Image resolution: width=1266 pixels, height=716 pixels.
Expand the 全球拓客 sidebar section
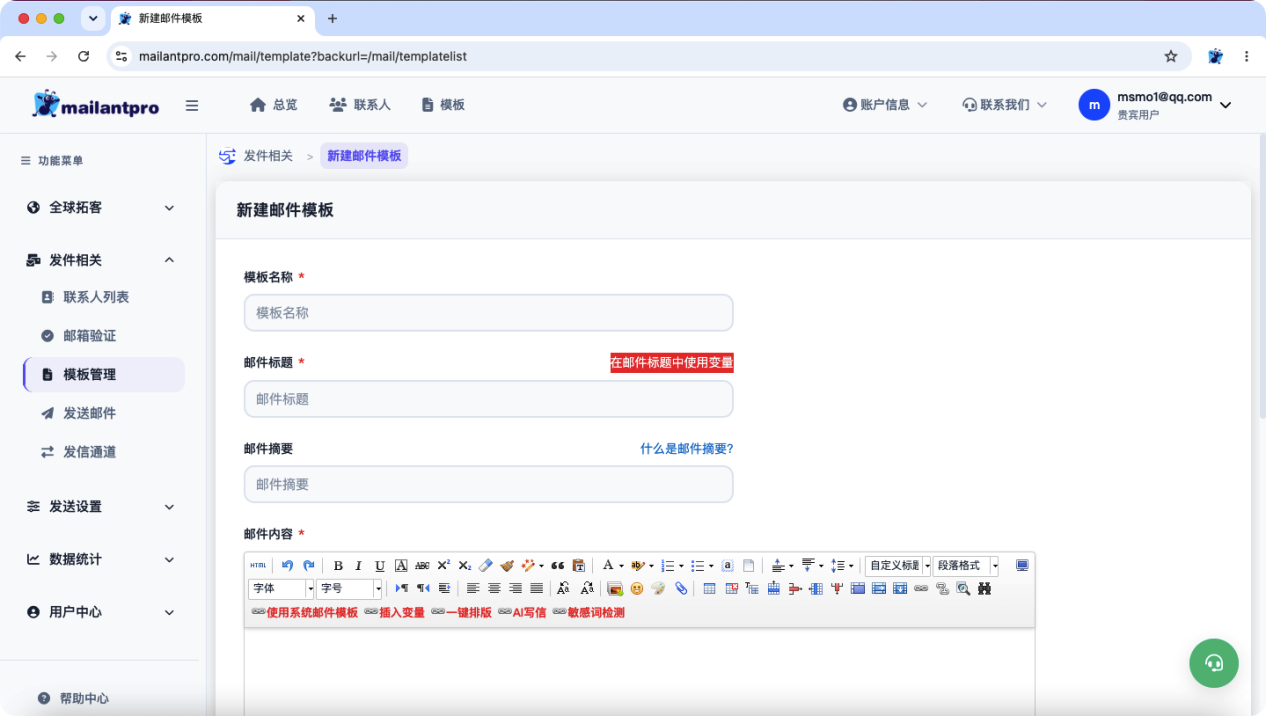(x=100, y=208)
